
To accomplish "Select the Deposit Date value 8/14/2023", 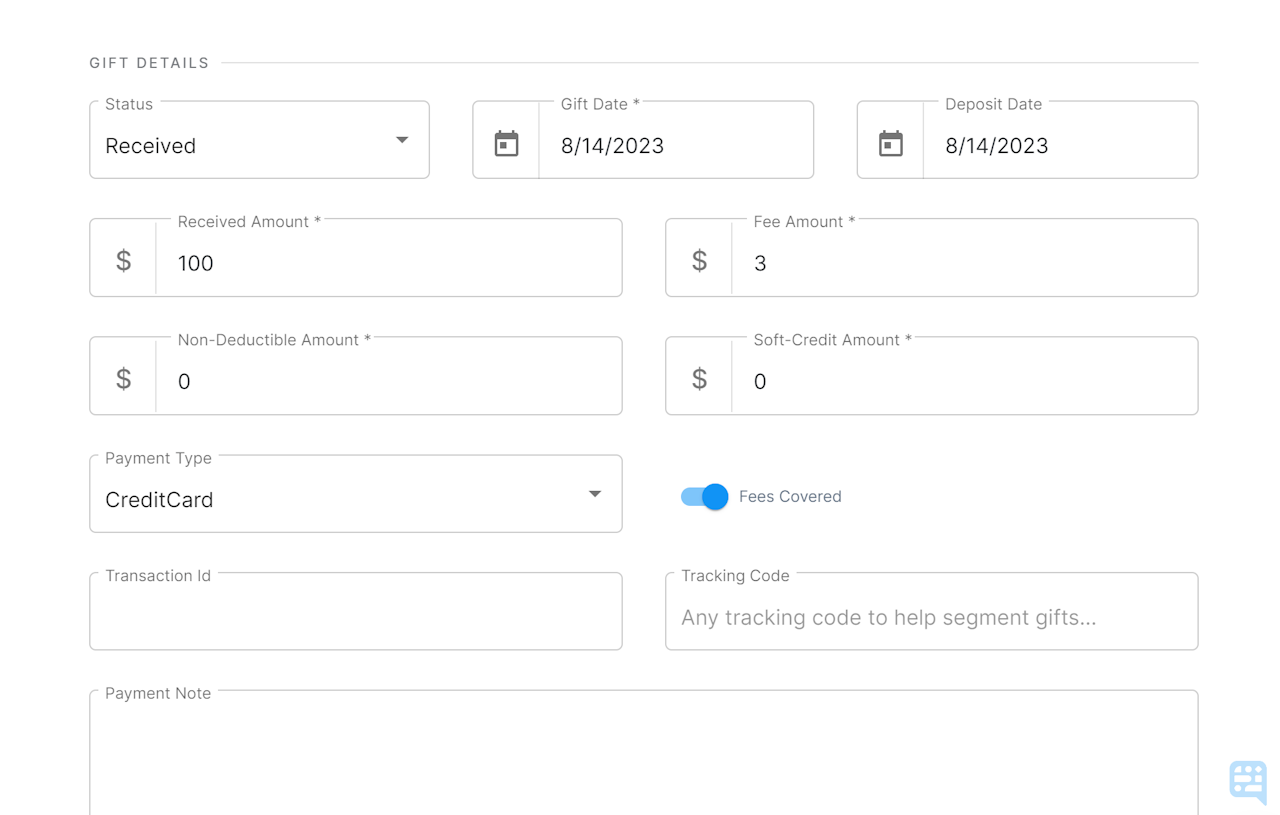I will pyautogui.click(x=996, y=145).
